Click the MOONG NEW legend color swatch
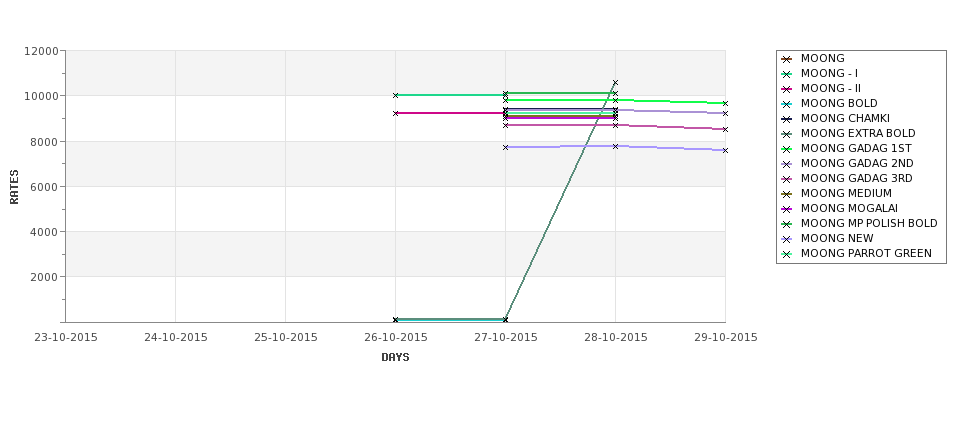Screen dimensions: 975x429 click(787, 239)
